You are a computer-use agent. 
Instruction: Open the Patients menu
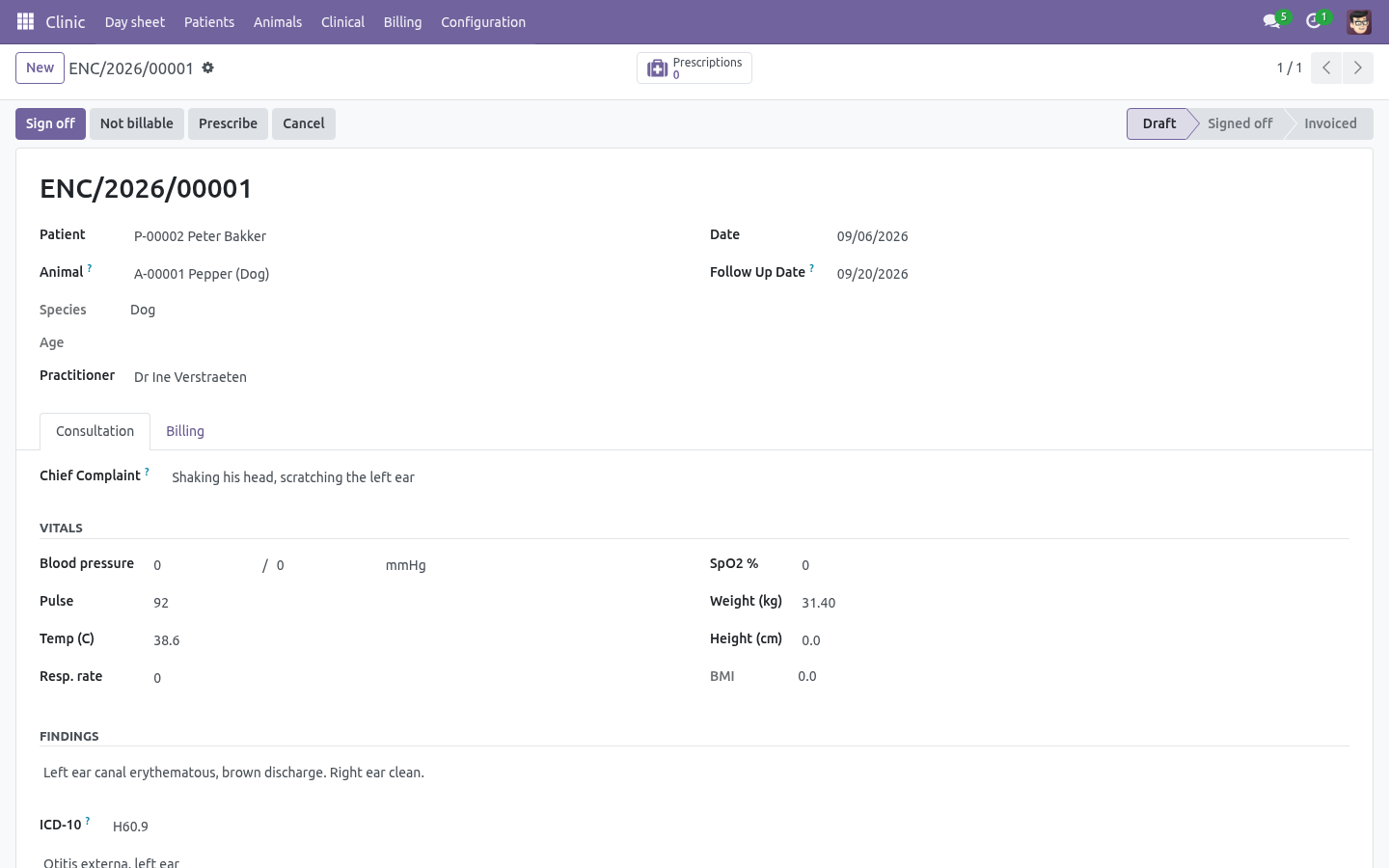209,22
